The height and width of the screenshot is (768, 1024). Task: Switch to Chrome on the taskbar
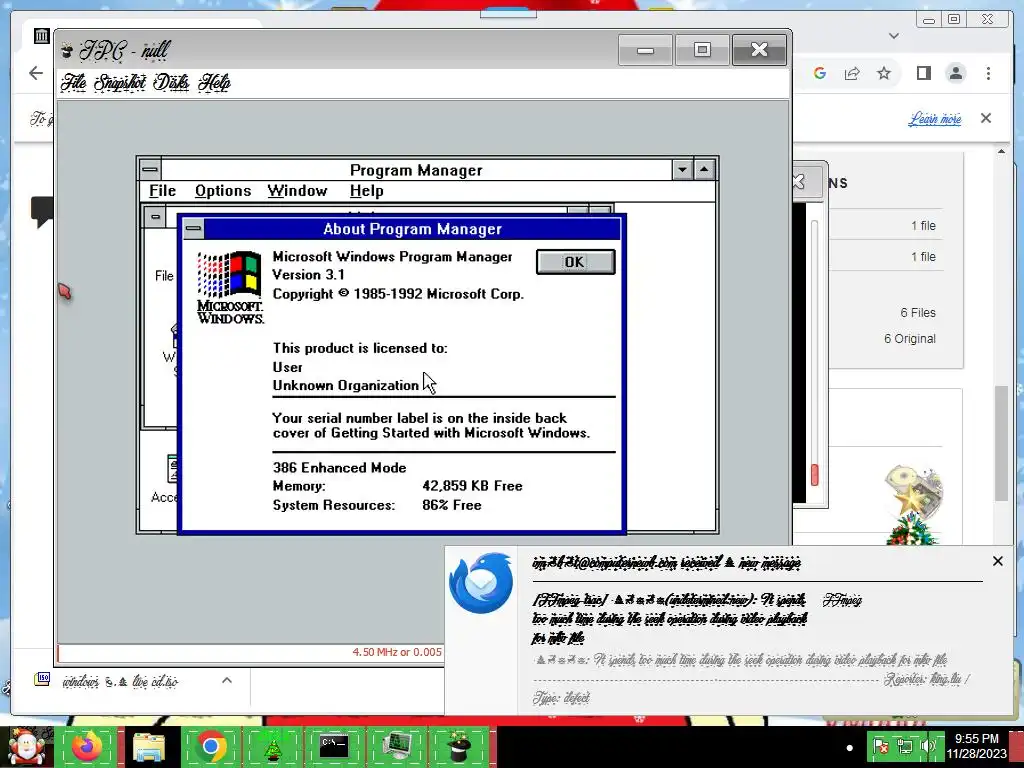point(210,746)
